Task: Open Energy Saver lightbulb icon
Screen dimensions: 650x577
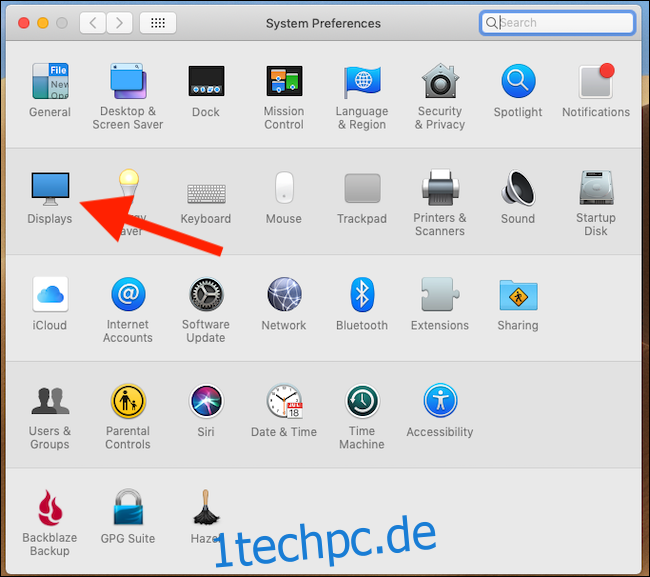Action: click(x=129, y=182)
